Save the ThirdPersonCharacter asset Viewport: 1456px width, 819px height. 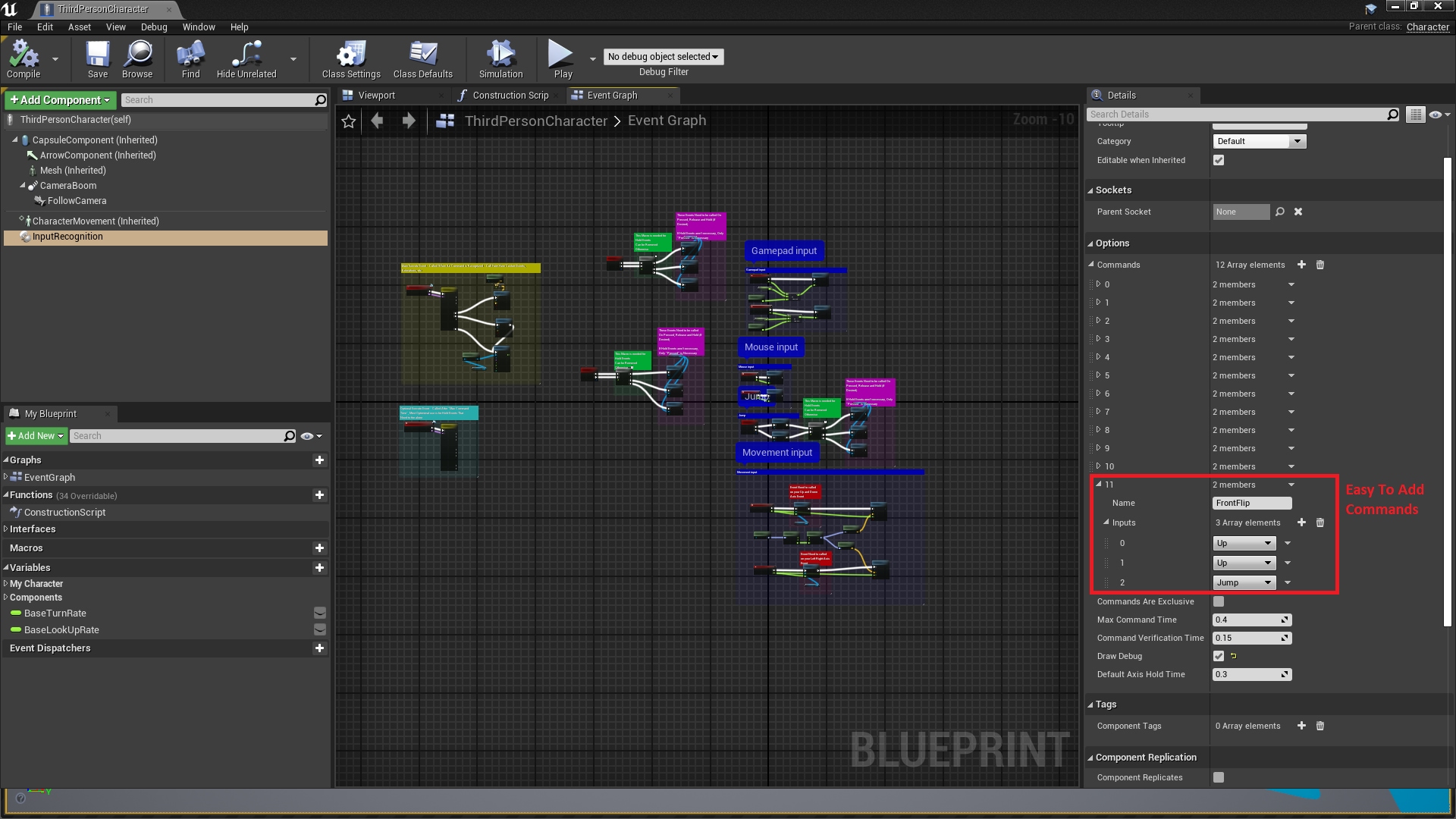[96, 59]
